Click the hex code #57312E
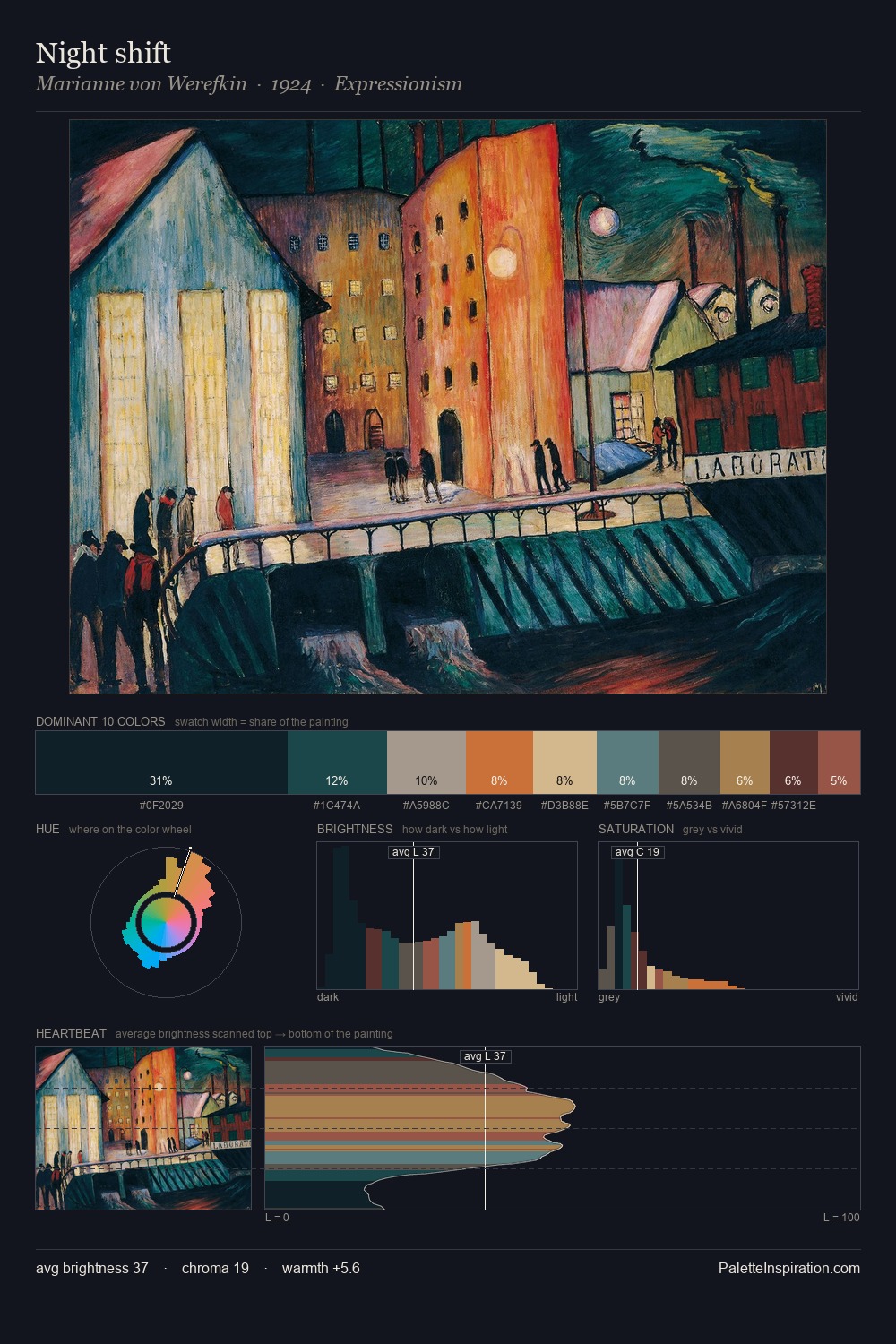This screenshot has width=896, height=1344. [x=793, y=806]
